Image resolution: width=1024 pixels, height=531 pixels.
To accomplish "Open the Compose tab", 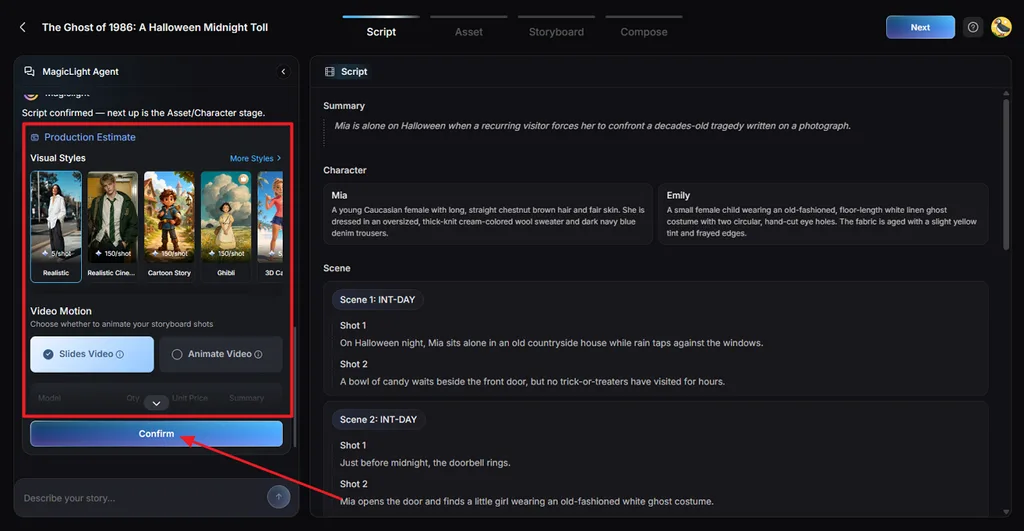I will click(644, 31).
